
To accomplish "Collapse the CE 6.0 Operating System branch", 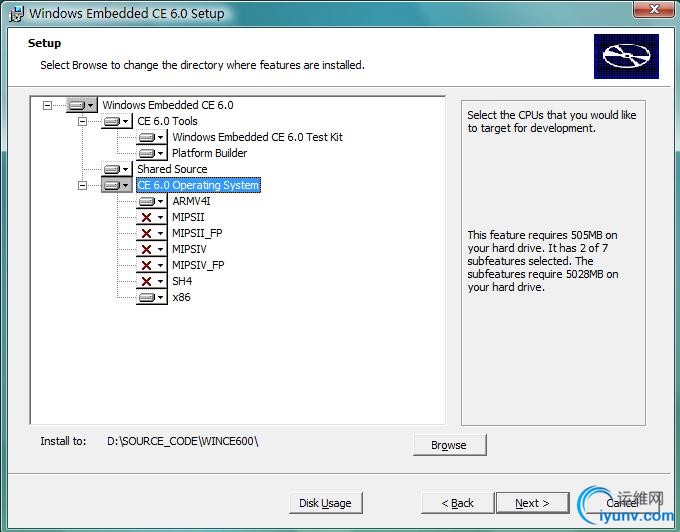I will tap(82, 186).
